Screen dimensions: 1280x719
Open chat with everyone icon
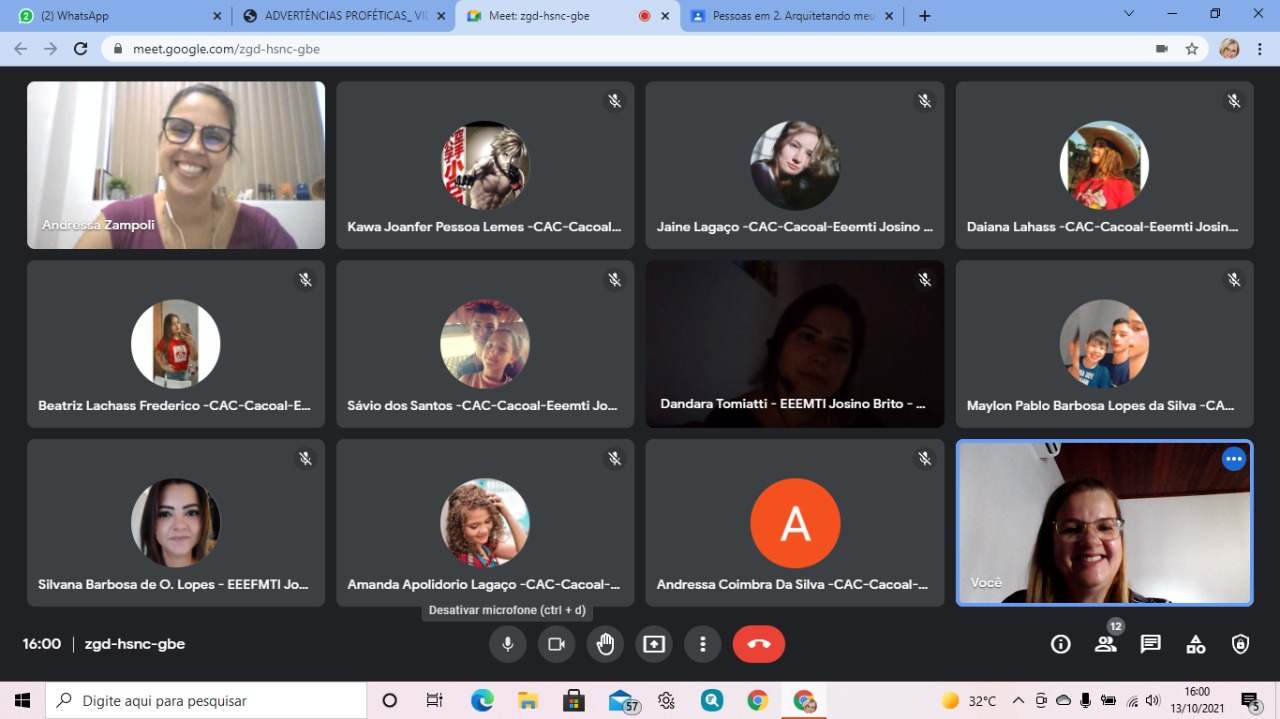point(1151,644)
